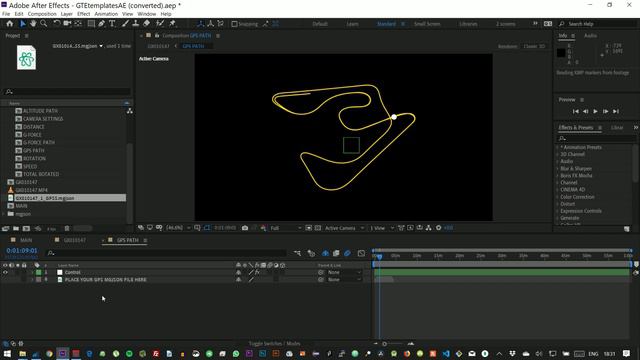
Task: Click the project flowchart icon beside ALTITUDE PATH
Action: tap(129, 111)
